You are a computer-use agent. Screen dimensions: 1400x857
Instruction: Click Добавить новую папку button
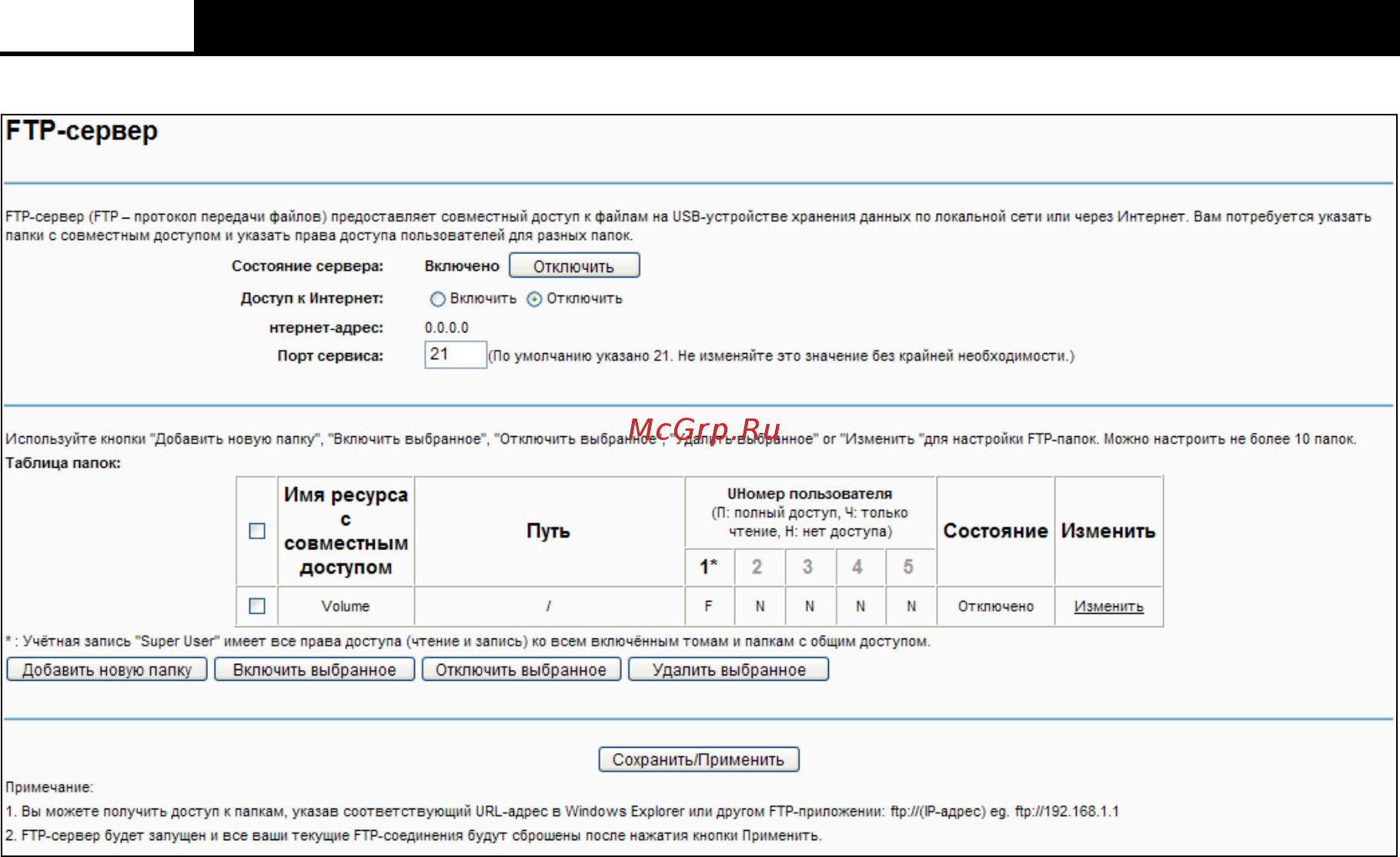pyautogui.click(x=107, y=670)
